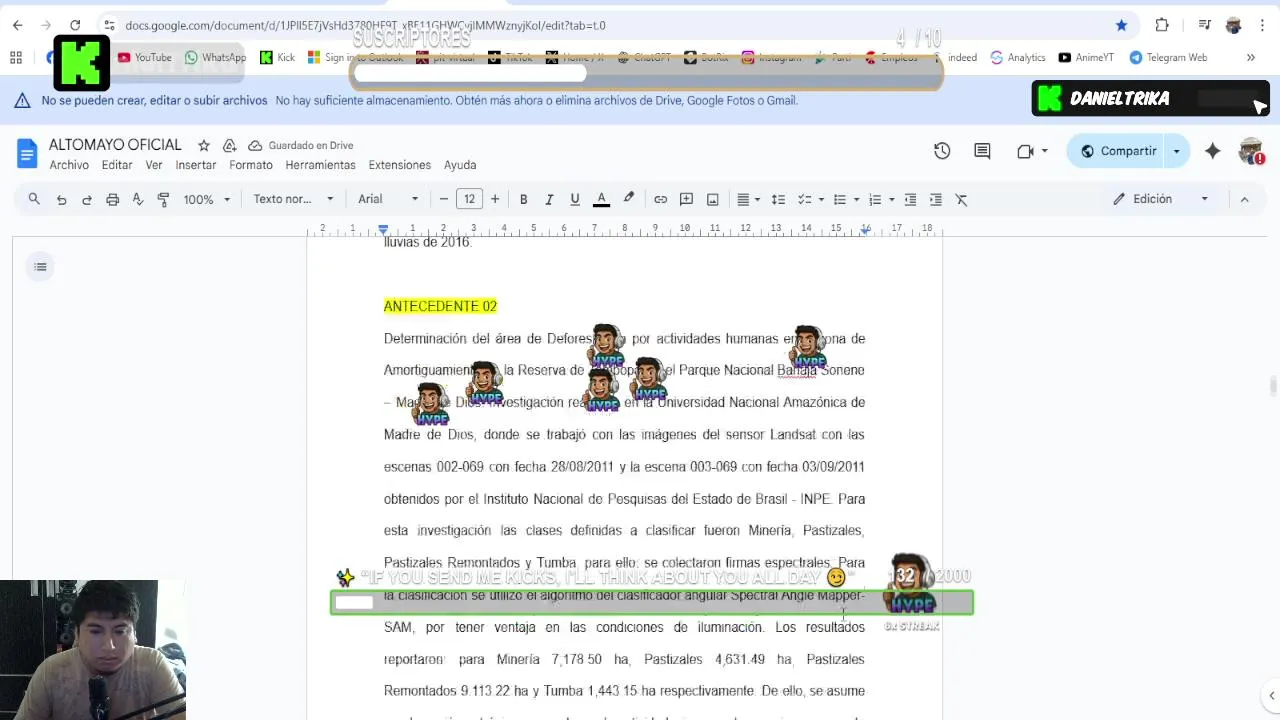The height and width of the screenshot is (720, 1280).
Task: Redo the last action
Action: (87, 199)
